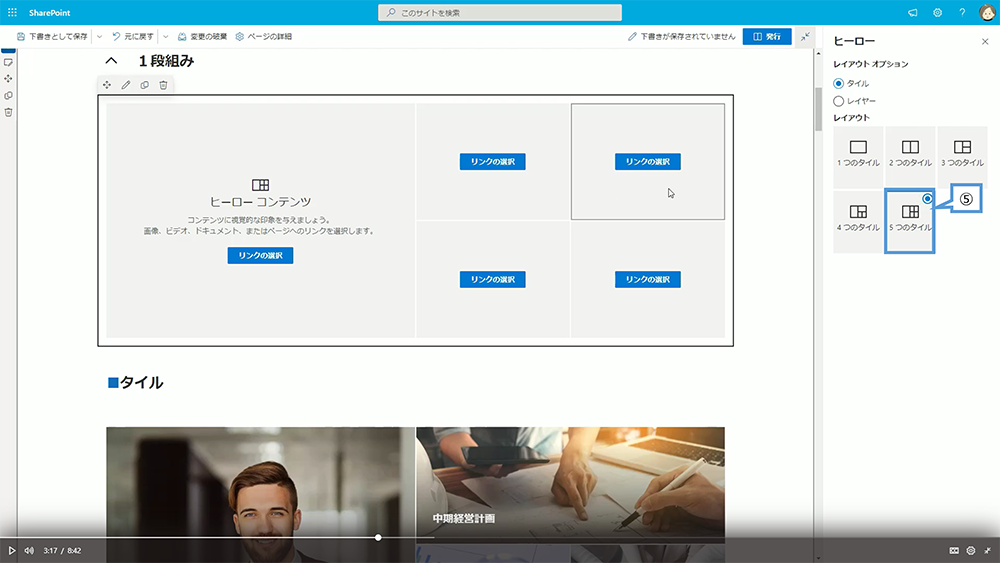Screen dimensions: 1000x563
Task: Click the delete section trash icon in left rail
Action: (8, 112)
